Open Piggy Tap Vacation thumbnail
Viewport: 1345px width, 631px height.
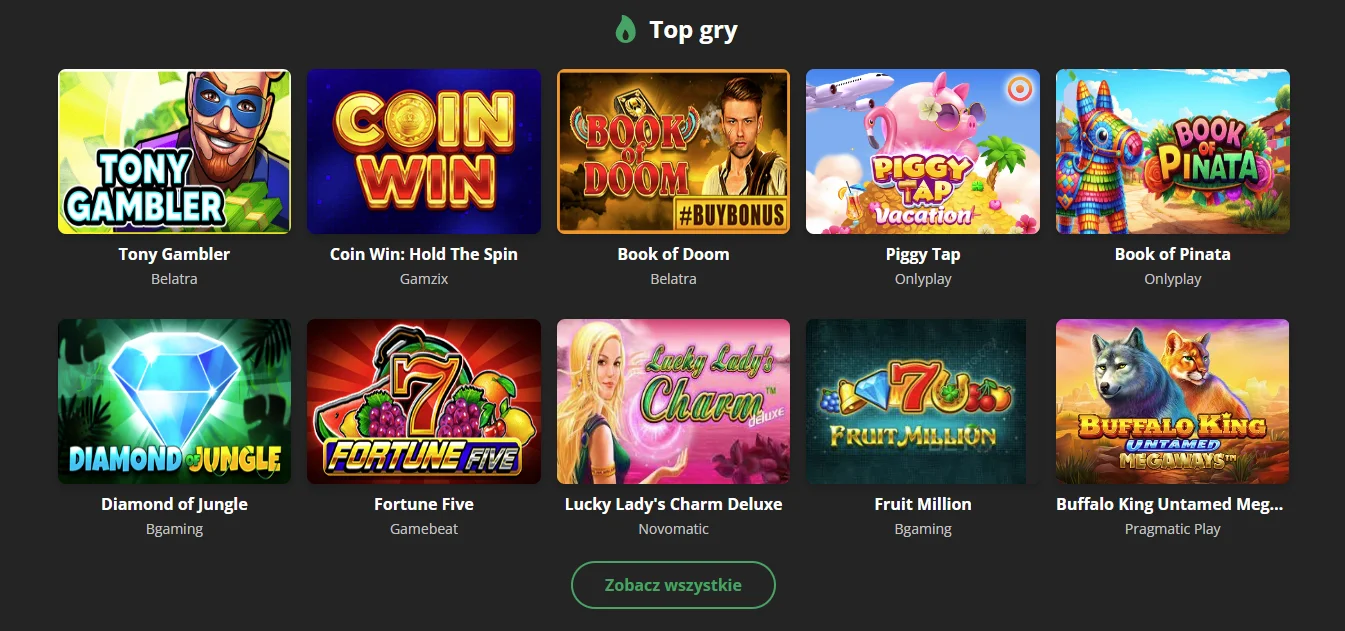click(x=922, y=151)
